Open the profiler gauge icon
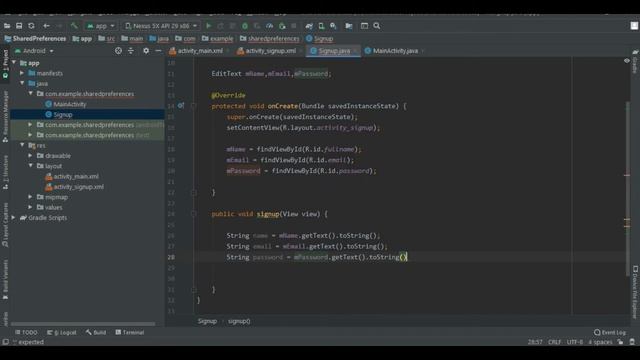 coord(269,26)
